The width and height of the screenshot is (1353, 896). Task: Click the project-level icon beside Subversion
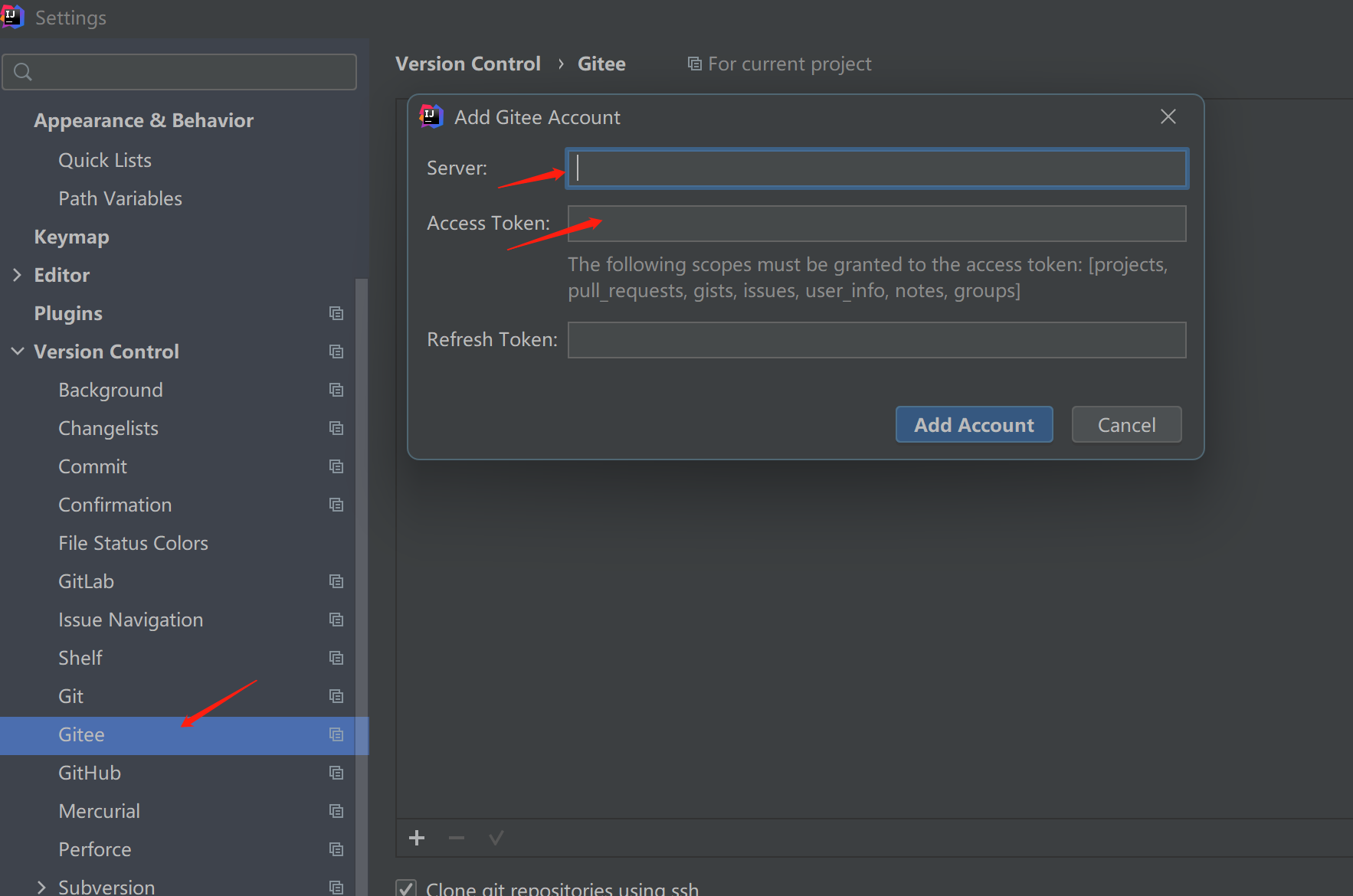click(336, 888)
